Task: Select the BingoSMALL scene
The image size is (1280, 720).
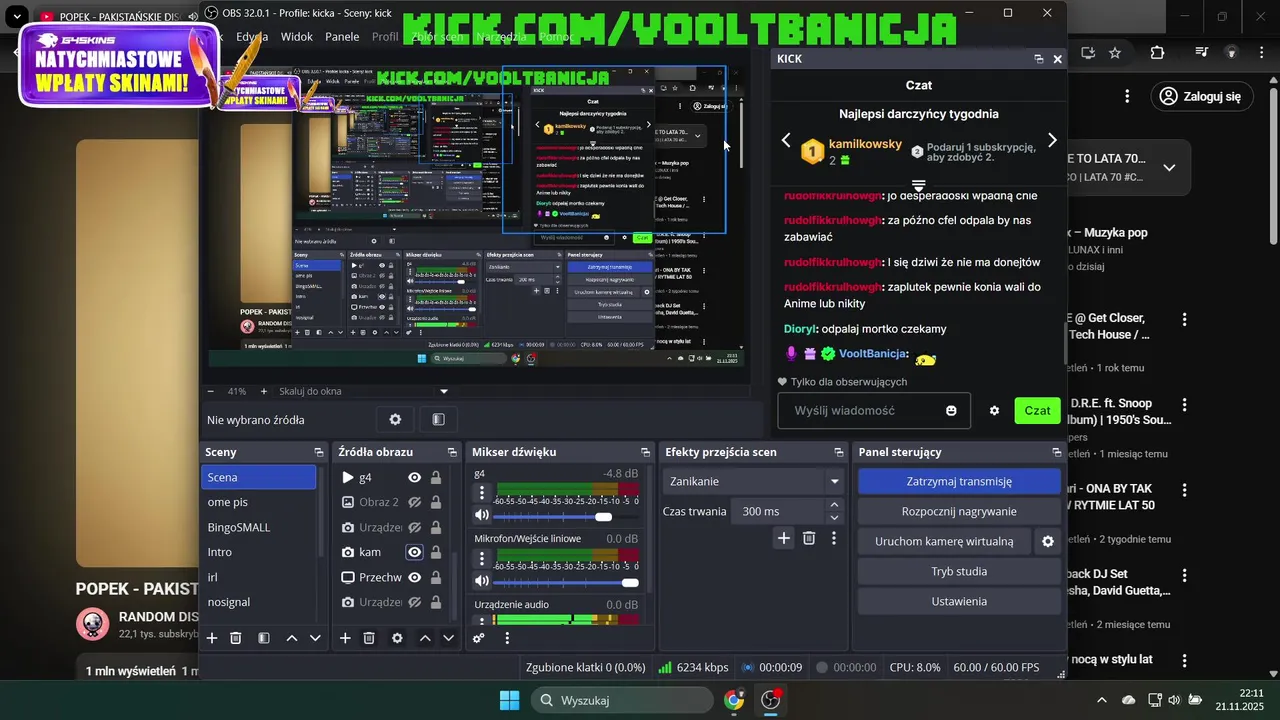Action: point(258,527)
